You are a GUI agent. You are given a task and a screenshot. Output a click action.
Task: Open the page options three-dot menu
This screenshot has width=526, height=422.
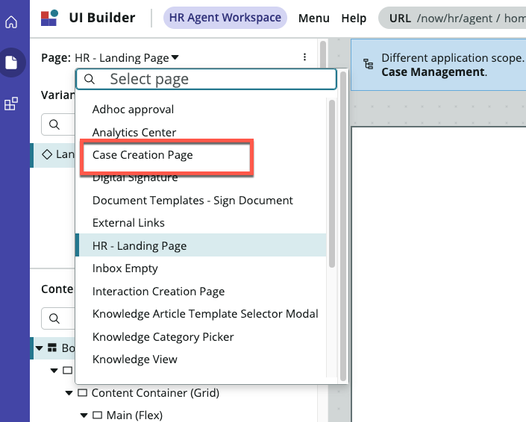click(x=305, y=57)
